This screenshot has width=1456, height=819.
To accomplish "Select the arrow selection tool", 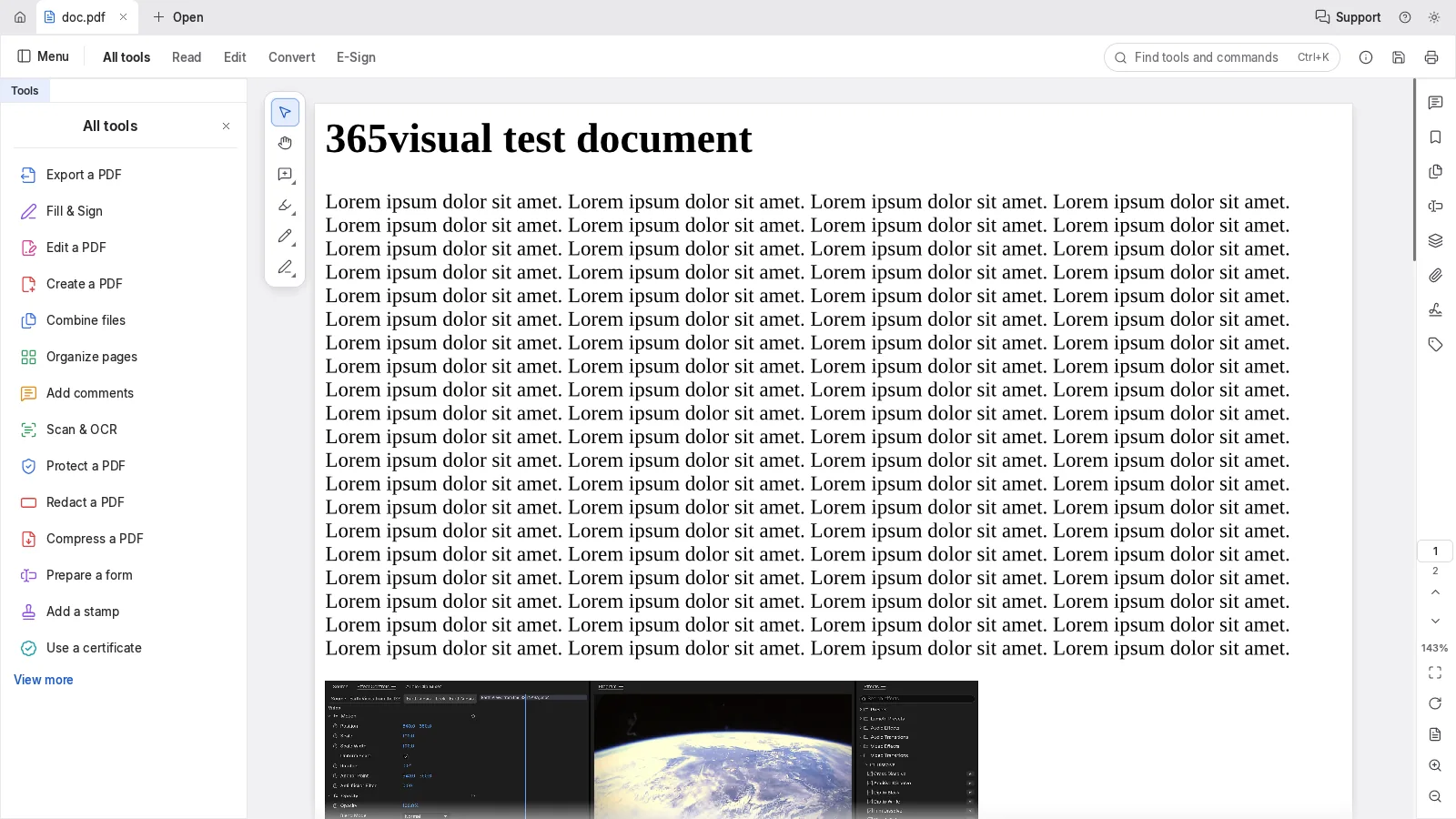I will coord(285,112).
